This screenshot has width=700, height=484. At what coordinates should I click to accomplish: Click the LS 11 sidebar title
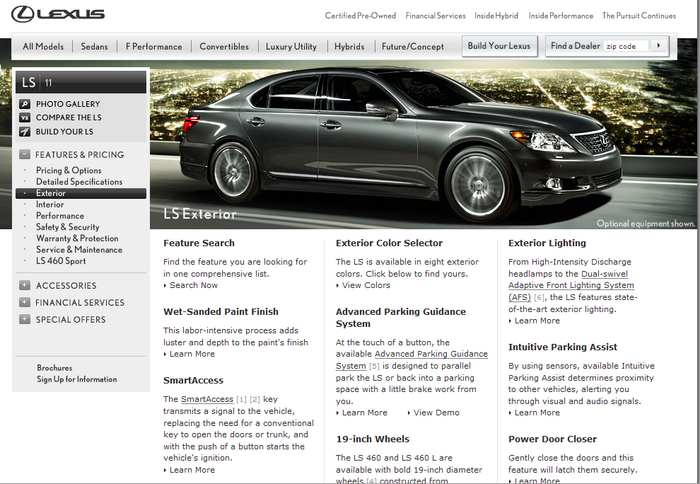tap(81, 83)
